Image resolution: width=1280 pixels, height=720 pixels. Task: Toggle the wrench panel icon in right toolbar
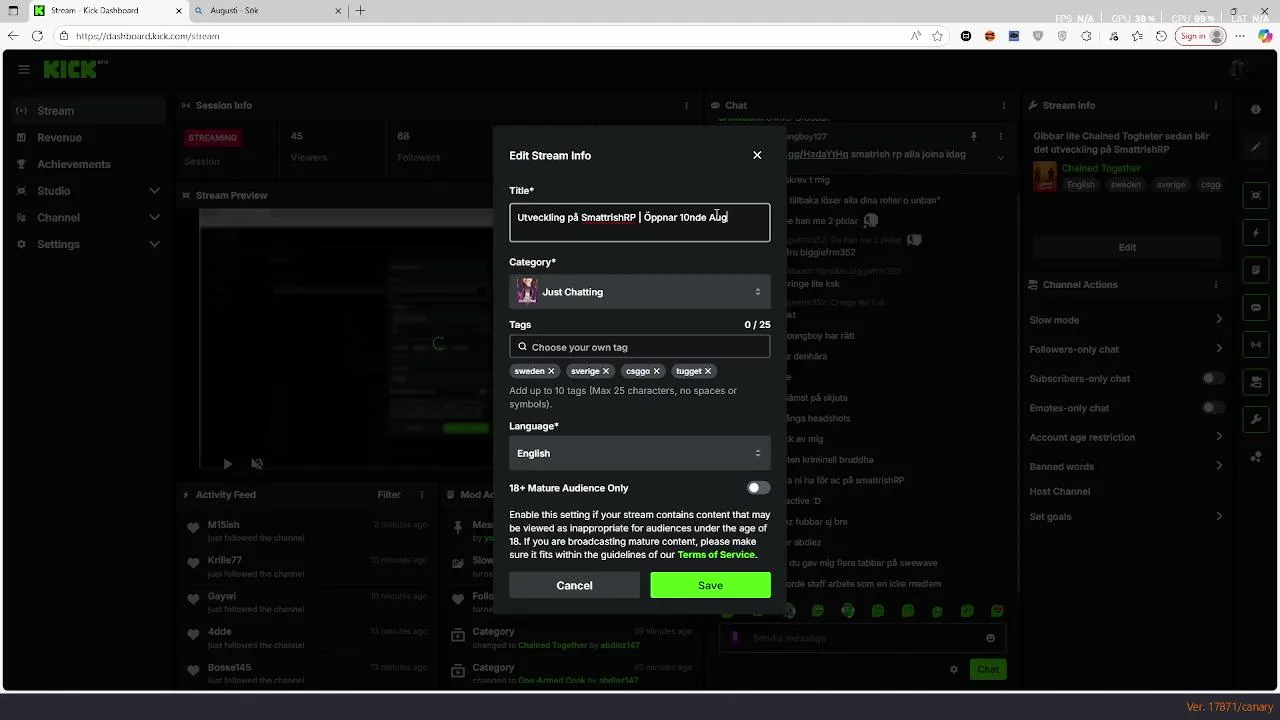point(1256,419)
